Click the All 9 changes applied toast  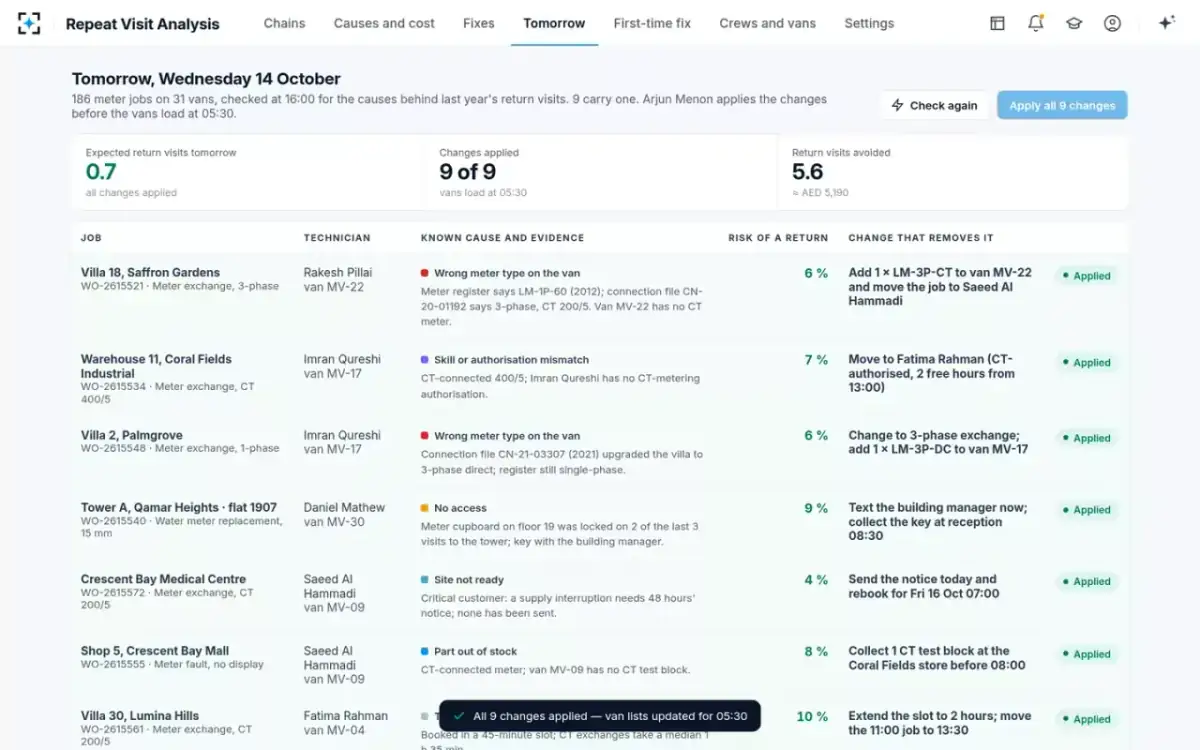click(600, 716)
